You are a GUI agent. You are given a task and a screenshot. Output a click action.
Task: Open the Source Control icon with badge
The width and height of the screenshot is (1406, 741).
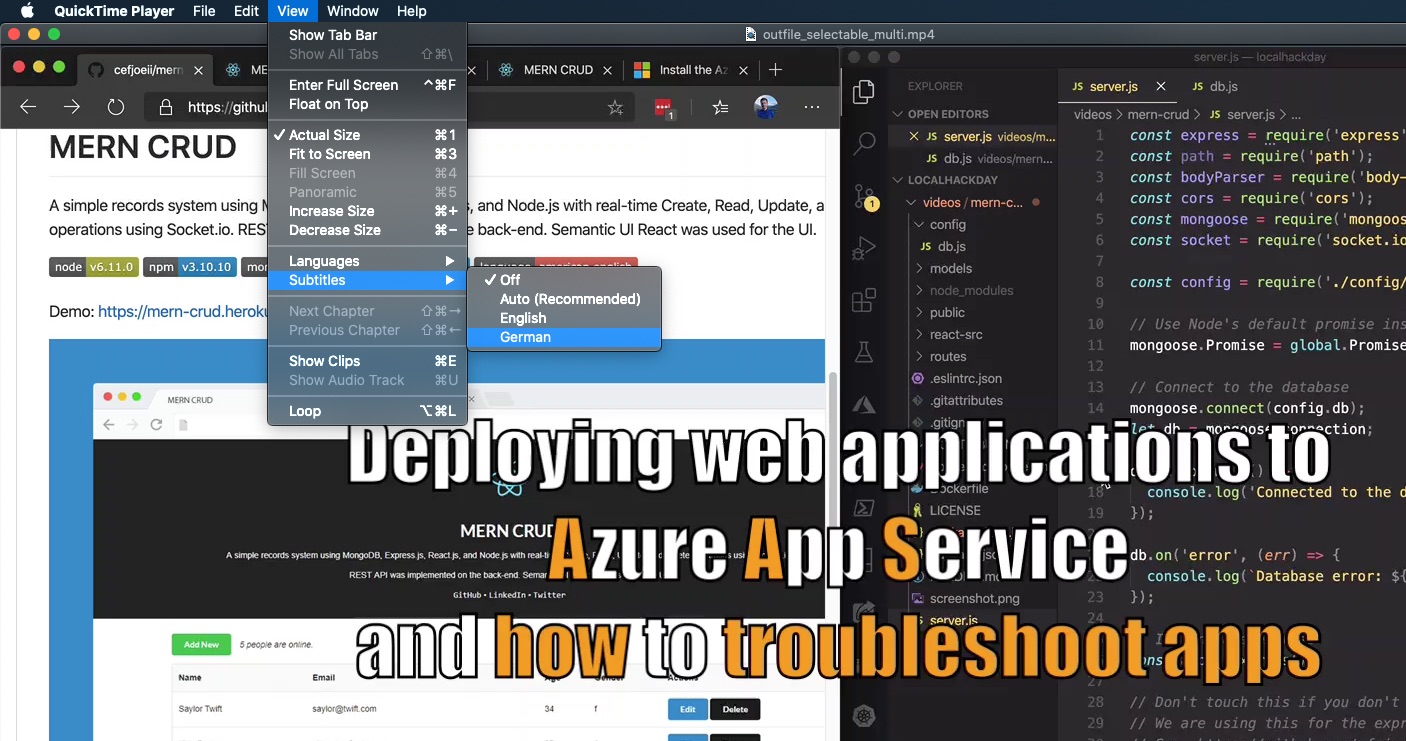pyautogui.click(x=864, y=196)
